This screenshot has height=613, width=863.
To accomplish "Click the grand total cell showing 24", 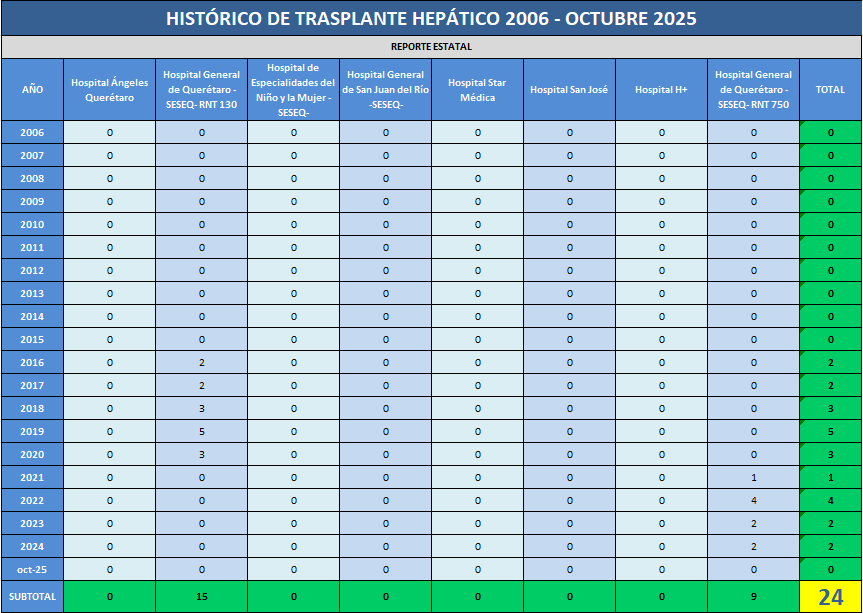I will [830, 597].
